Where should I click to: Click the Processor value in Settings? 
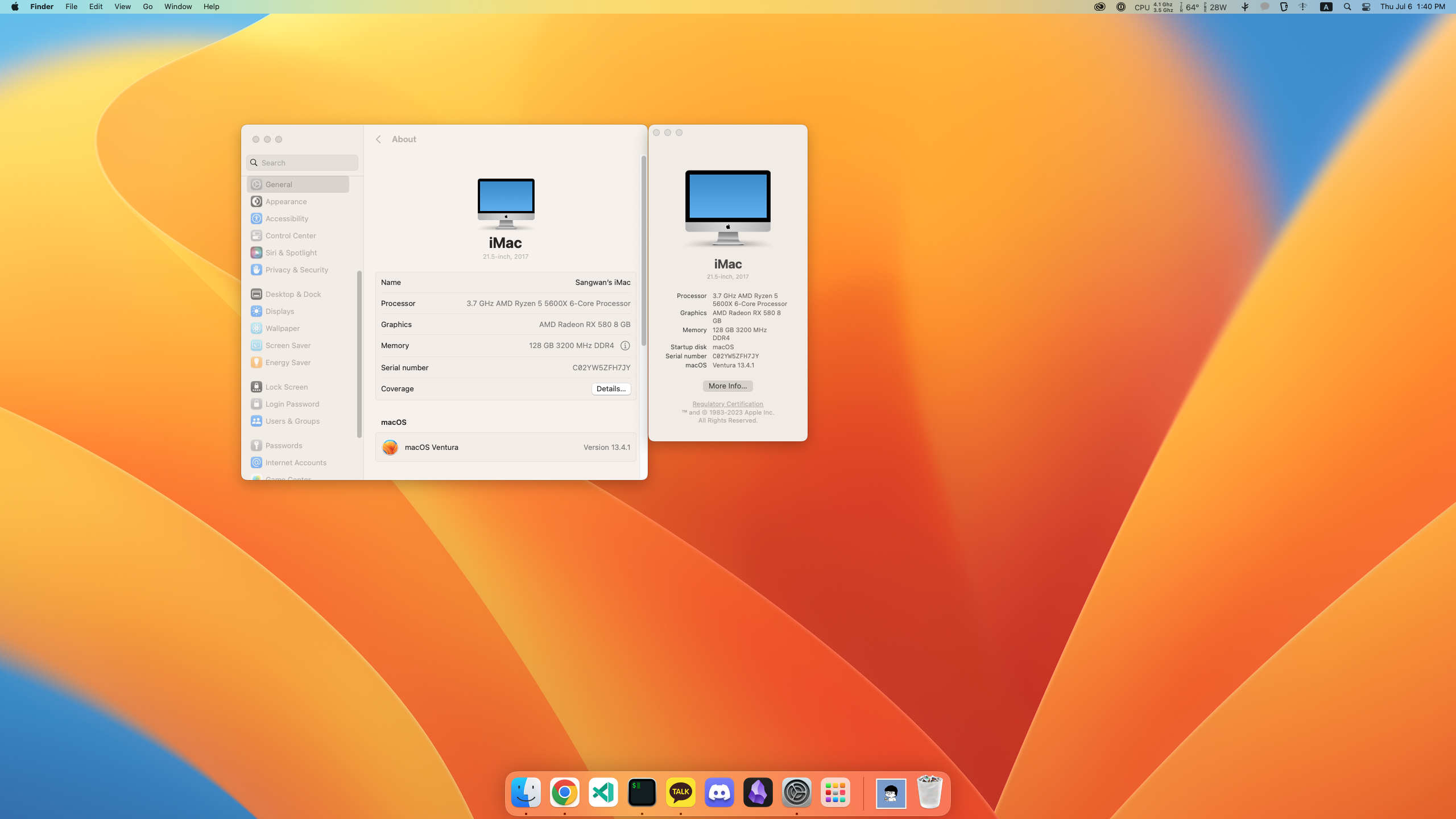(x=548, y=304)
